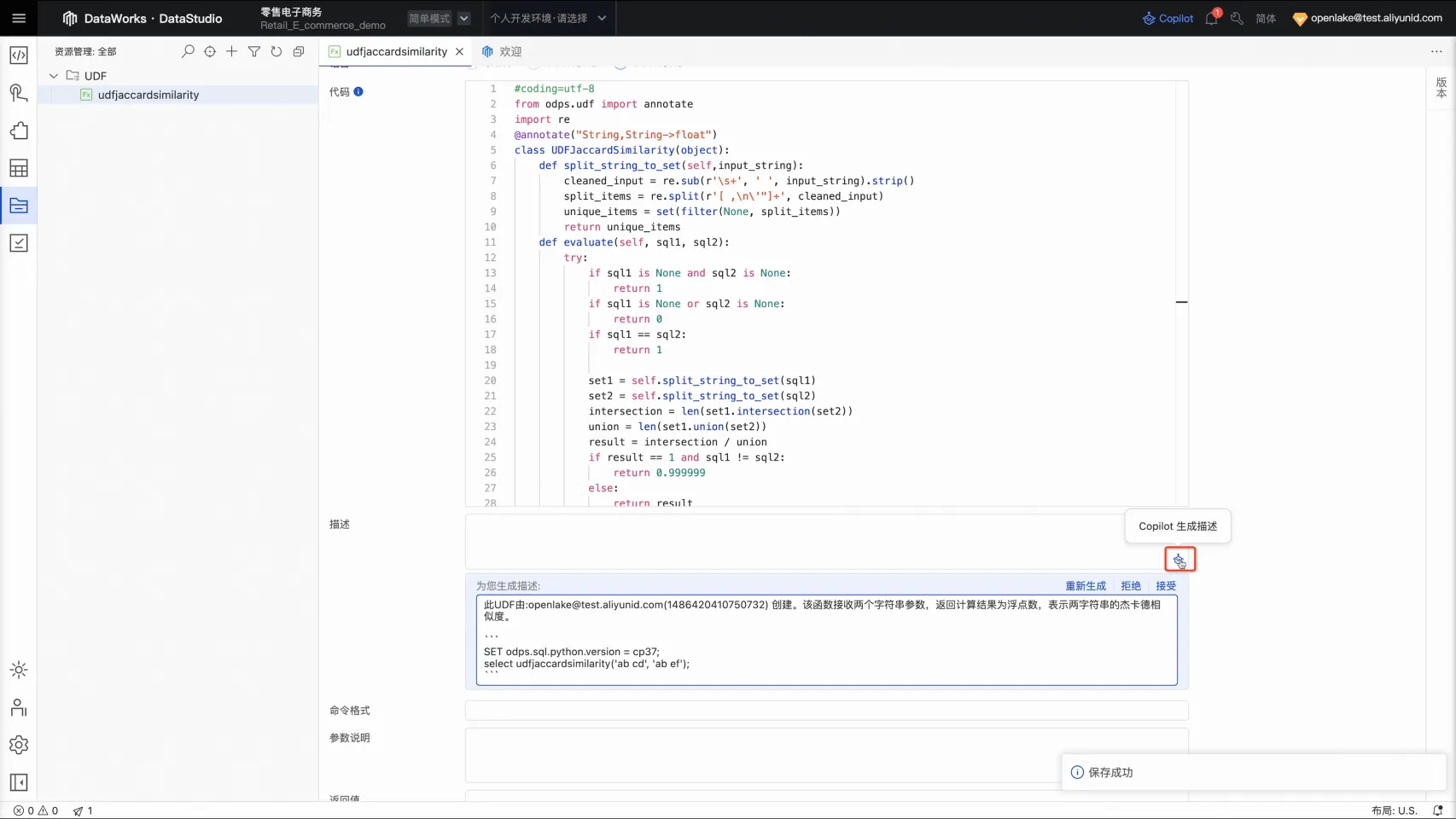1456x819 pixels.
Task: Open the resource management folder sidebar icon
Action: (x=19, y=206)
